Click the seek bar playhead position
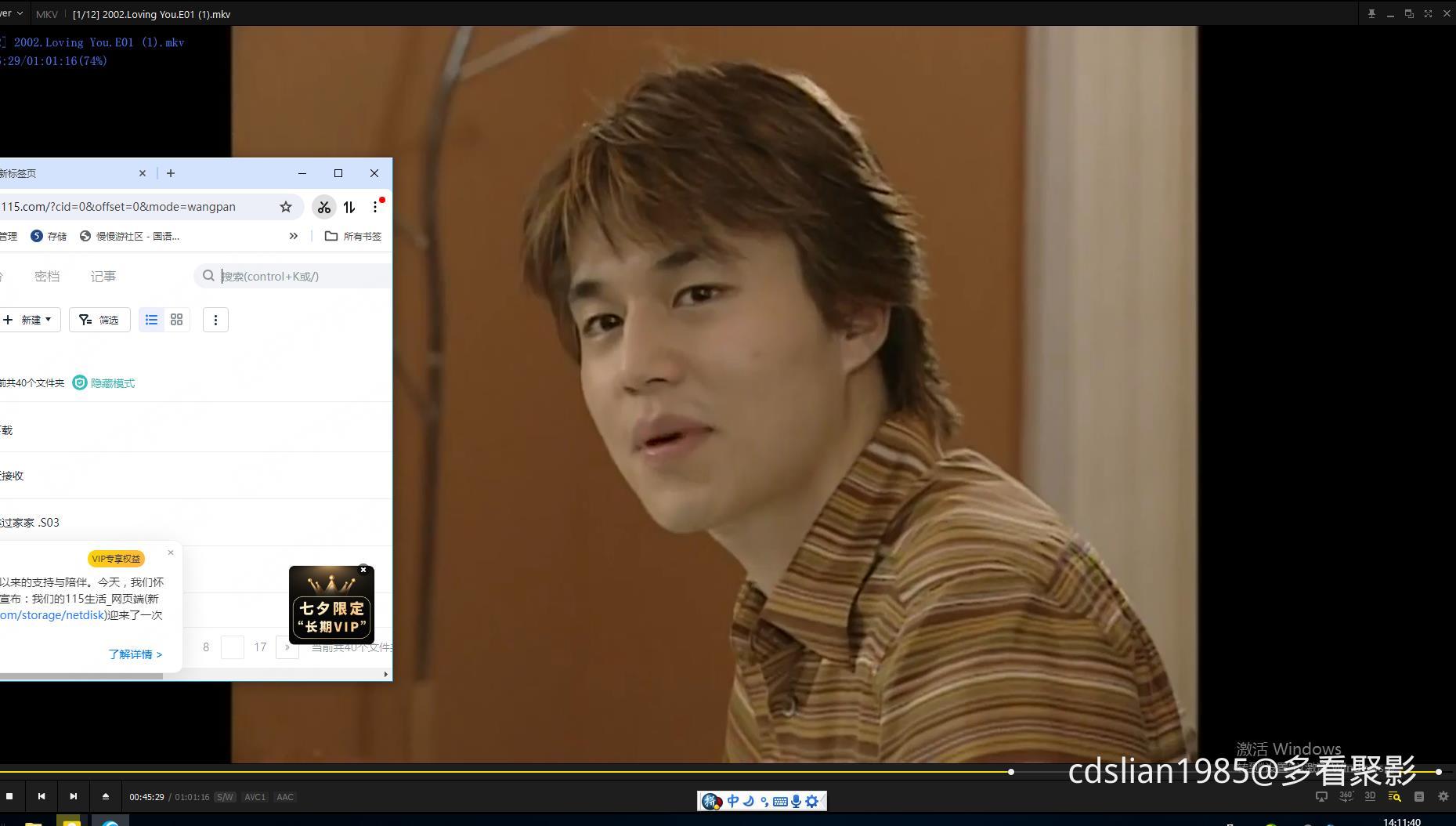This screenshot has height=826, width=1456. pos(1011,772)
